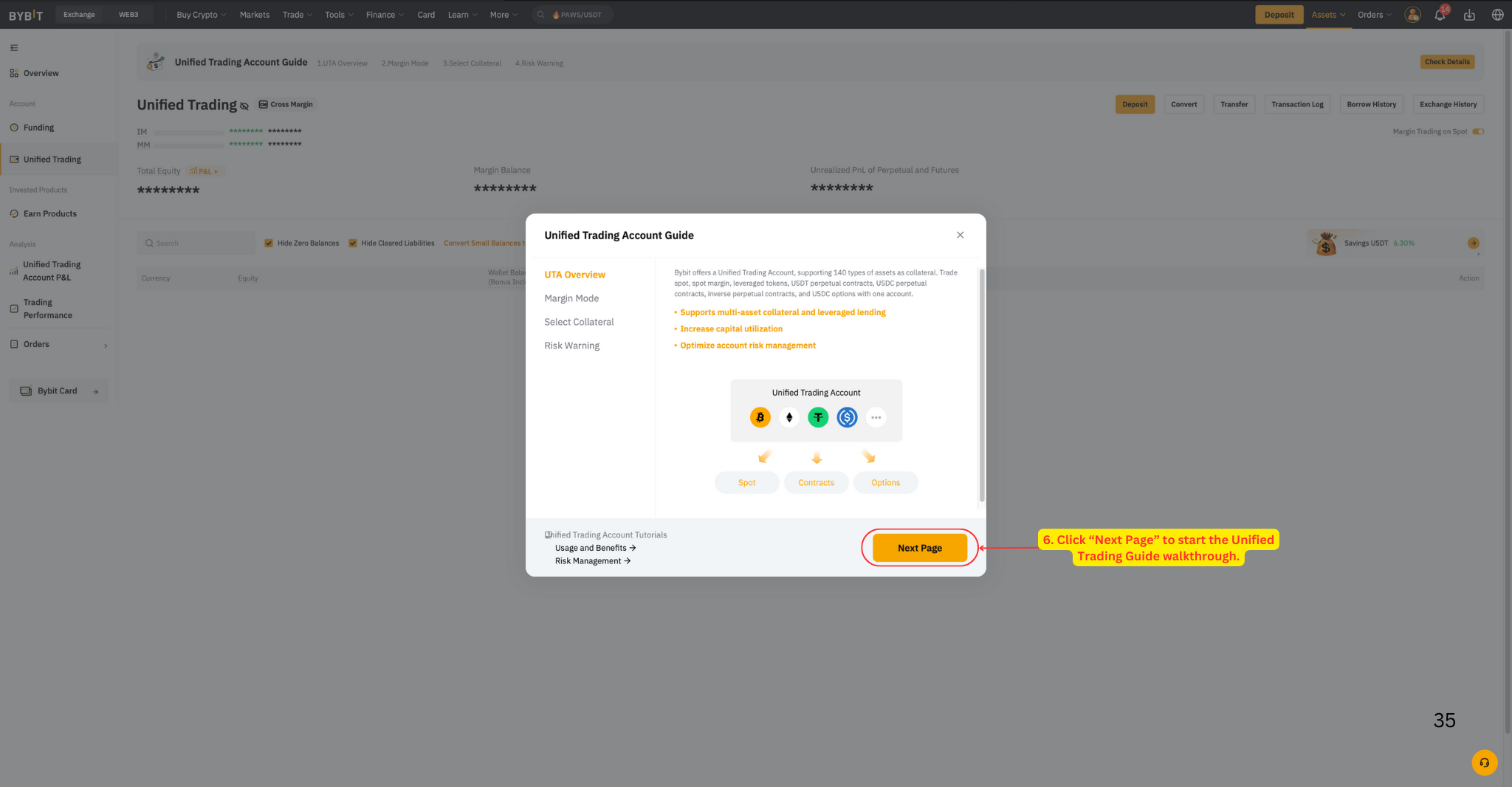
Task: Collapse the sidebar menu icon
Action: click(x=14, y=48)
